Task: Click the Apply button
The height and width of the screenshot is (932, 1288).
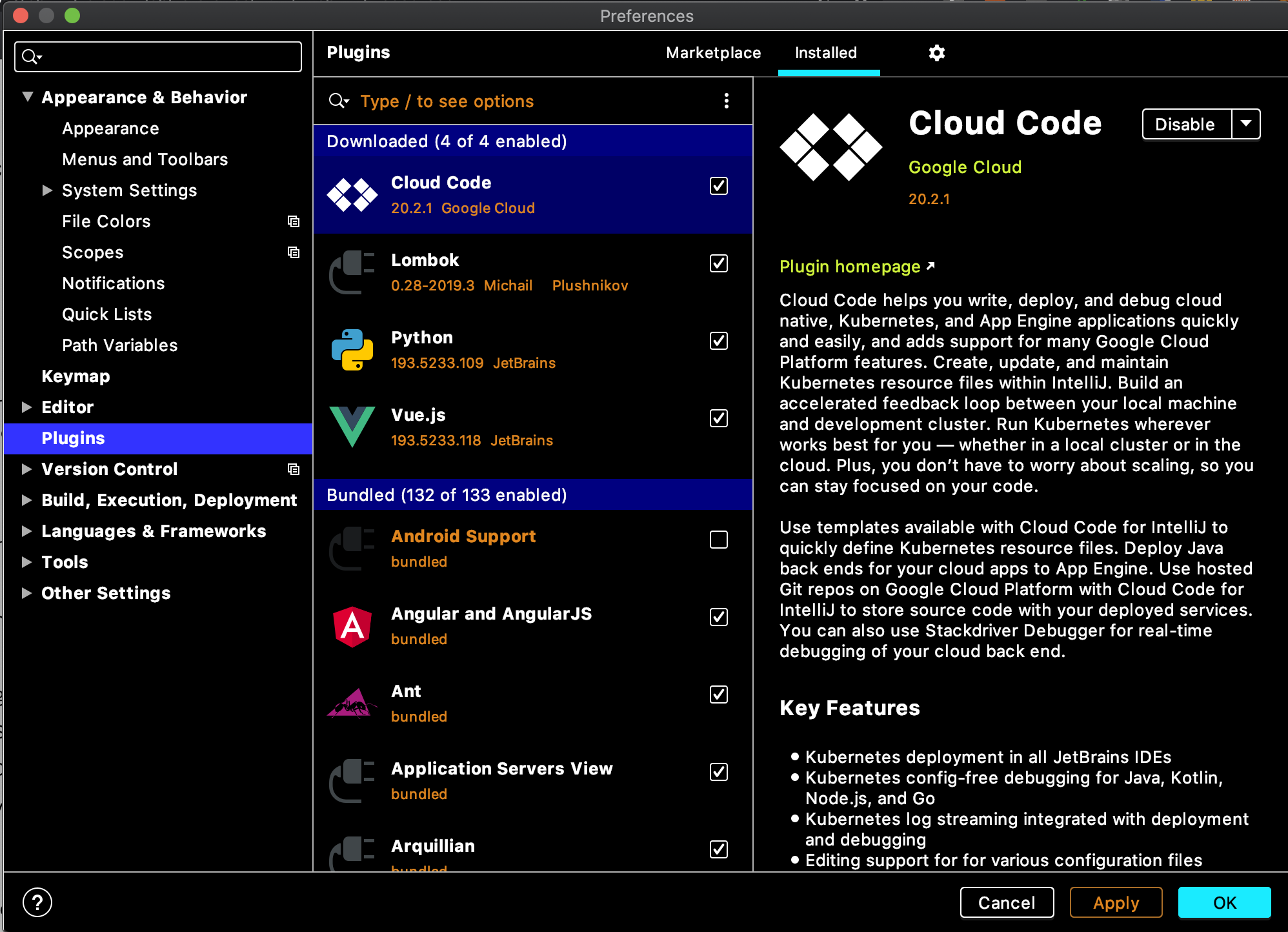Action: coord(1116,902)
